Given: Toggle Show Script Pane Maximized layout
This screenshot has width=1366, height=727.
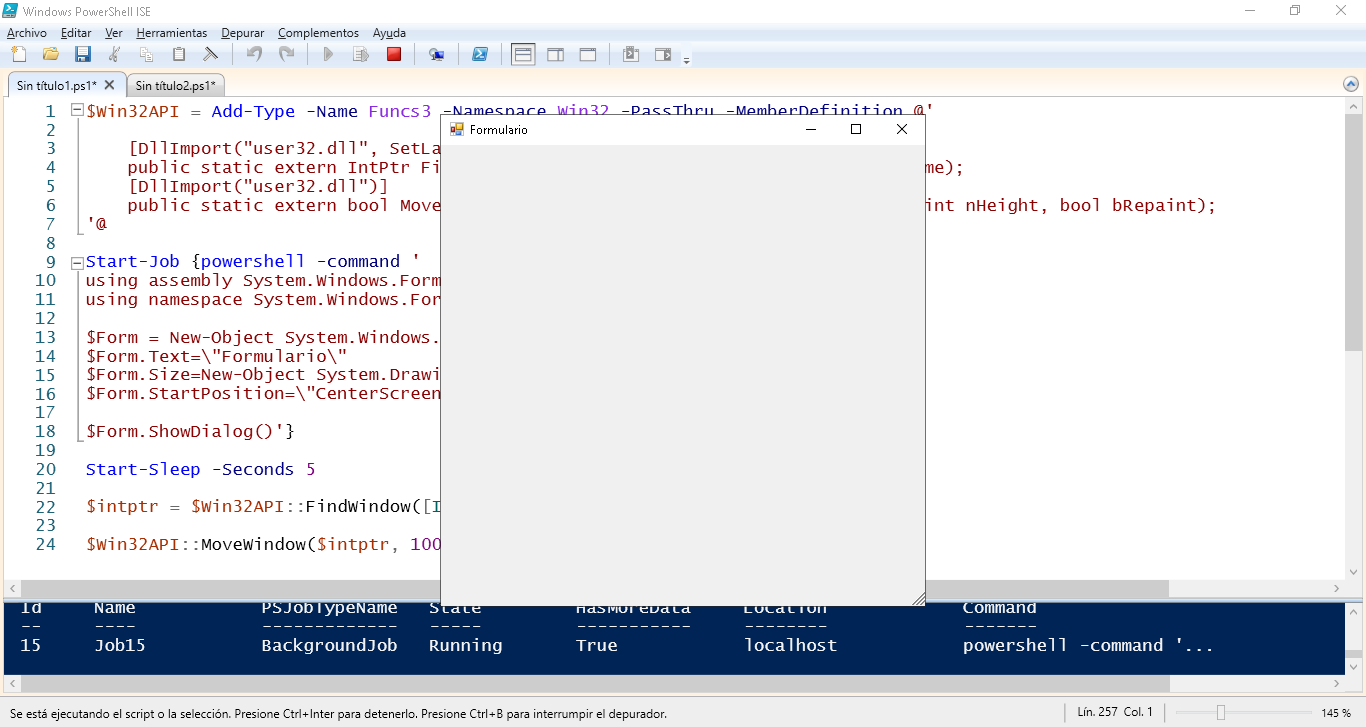Looking at the screenshot, I should coord(588,54).
